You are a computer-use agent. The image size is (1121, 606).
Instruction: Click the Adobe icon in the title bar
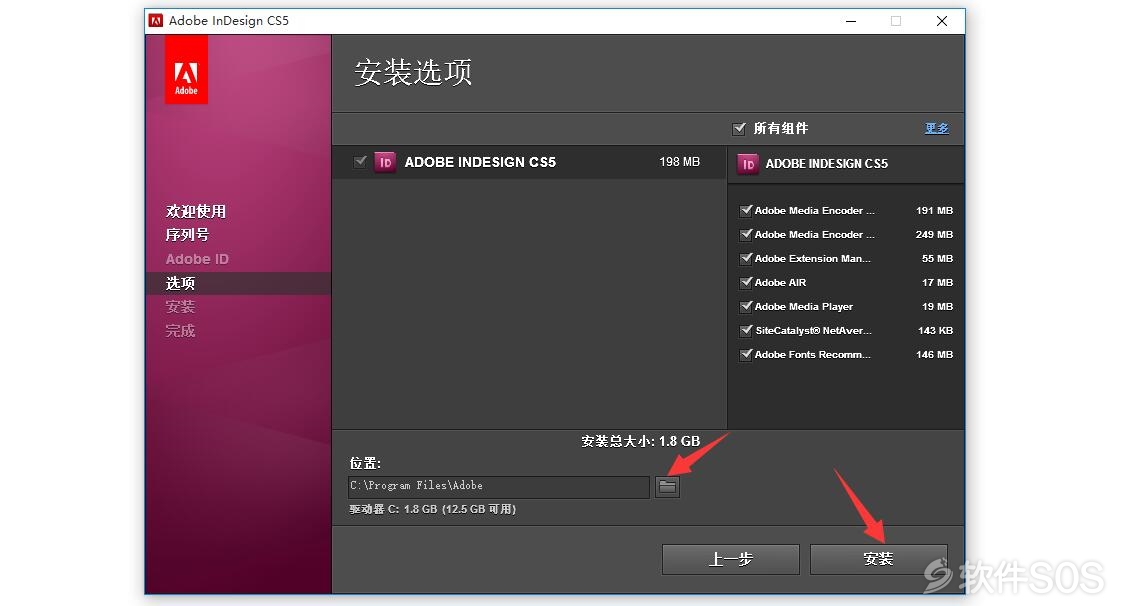156,21
